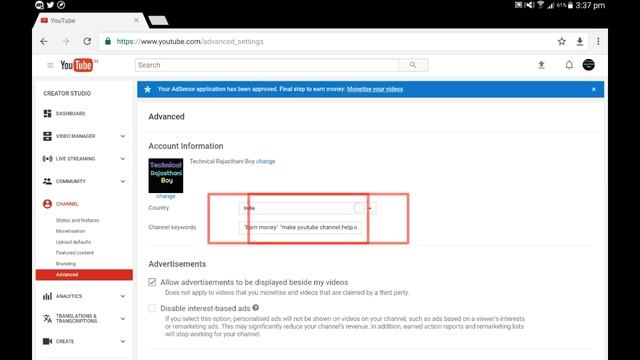Click the YouTube tab title
Image resolution: width=640 pixels, height=360 pixels.
pos(63,20)
